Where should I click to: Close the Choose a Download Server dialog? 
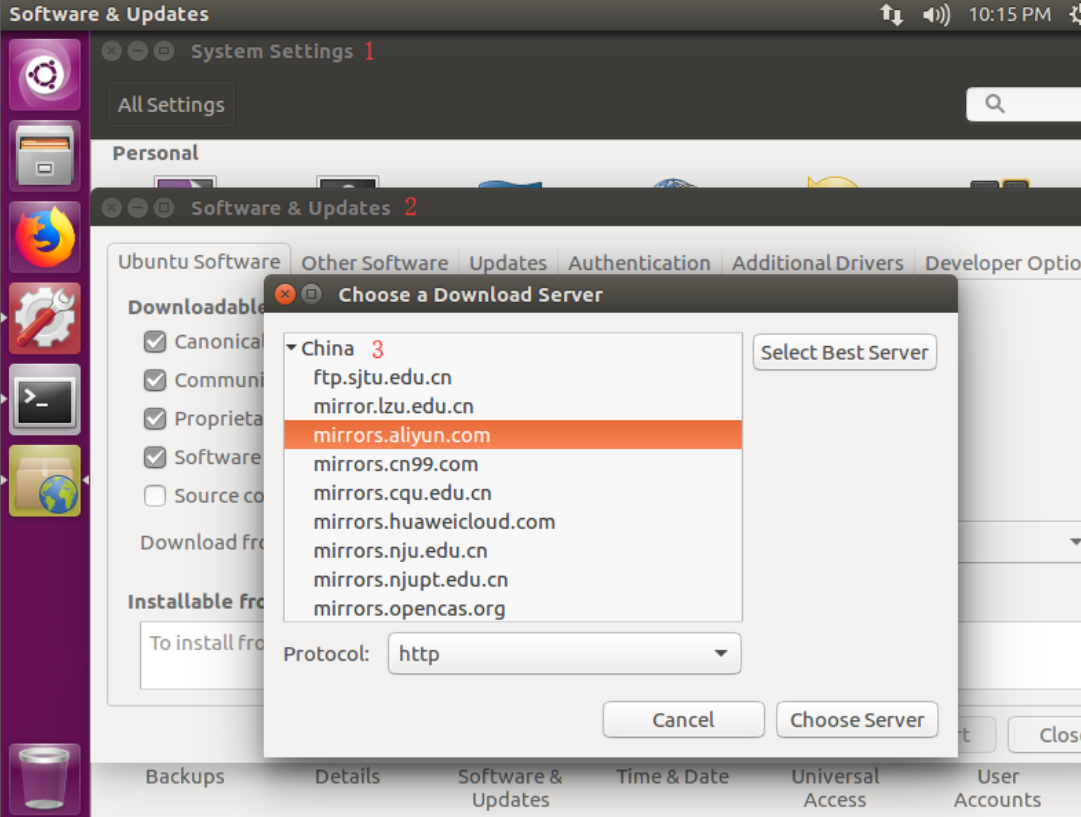[x=285, y=294]
